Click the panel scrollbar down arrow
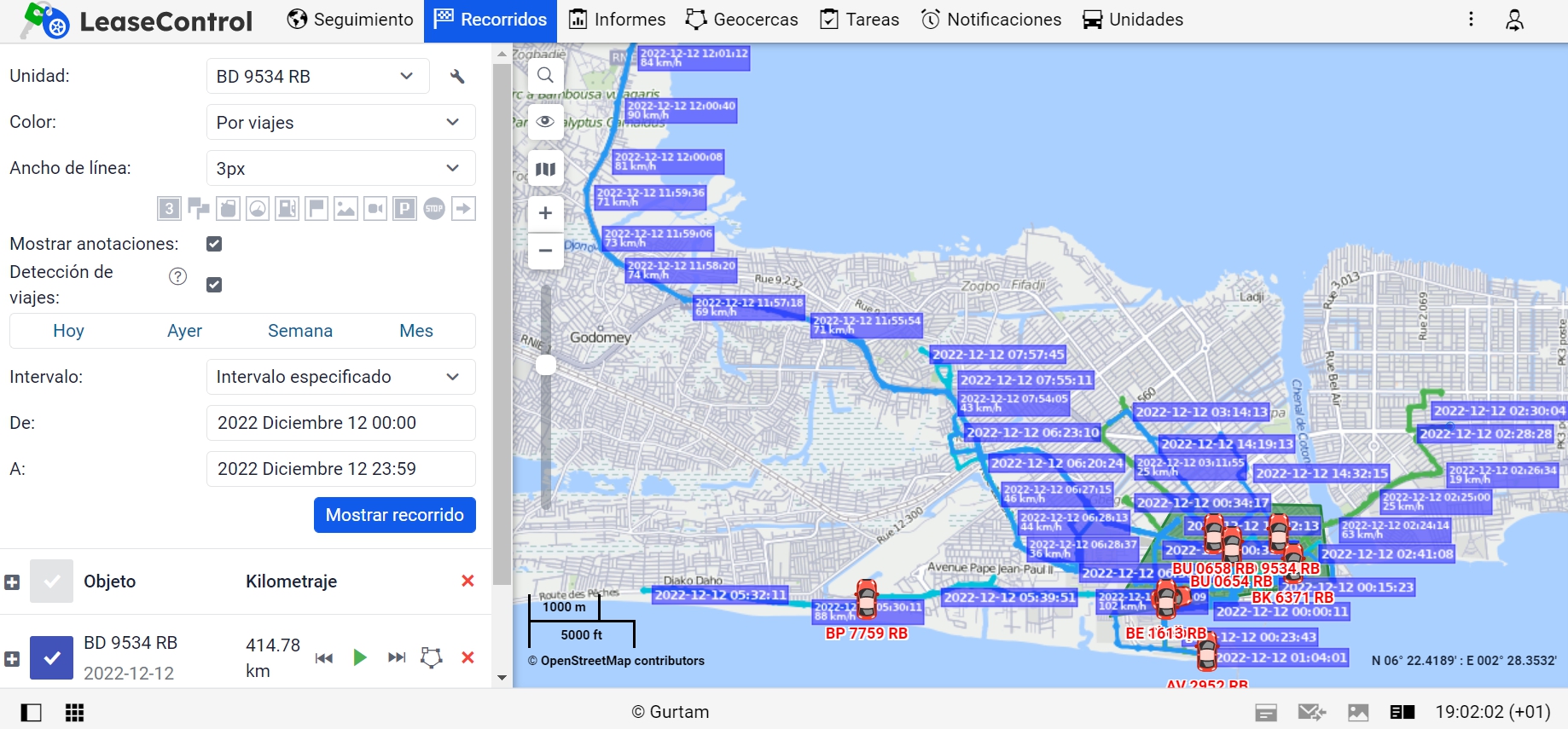The image size is (1568, 729). click(x=502, y=678)
